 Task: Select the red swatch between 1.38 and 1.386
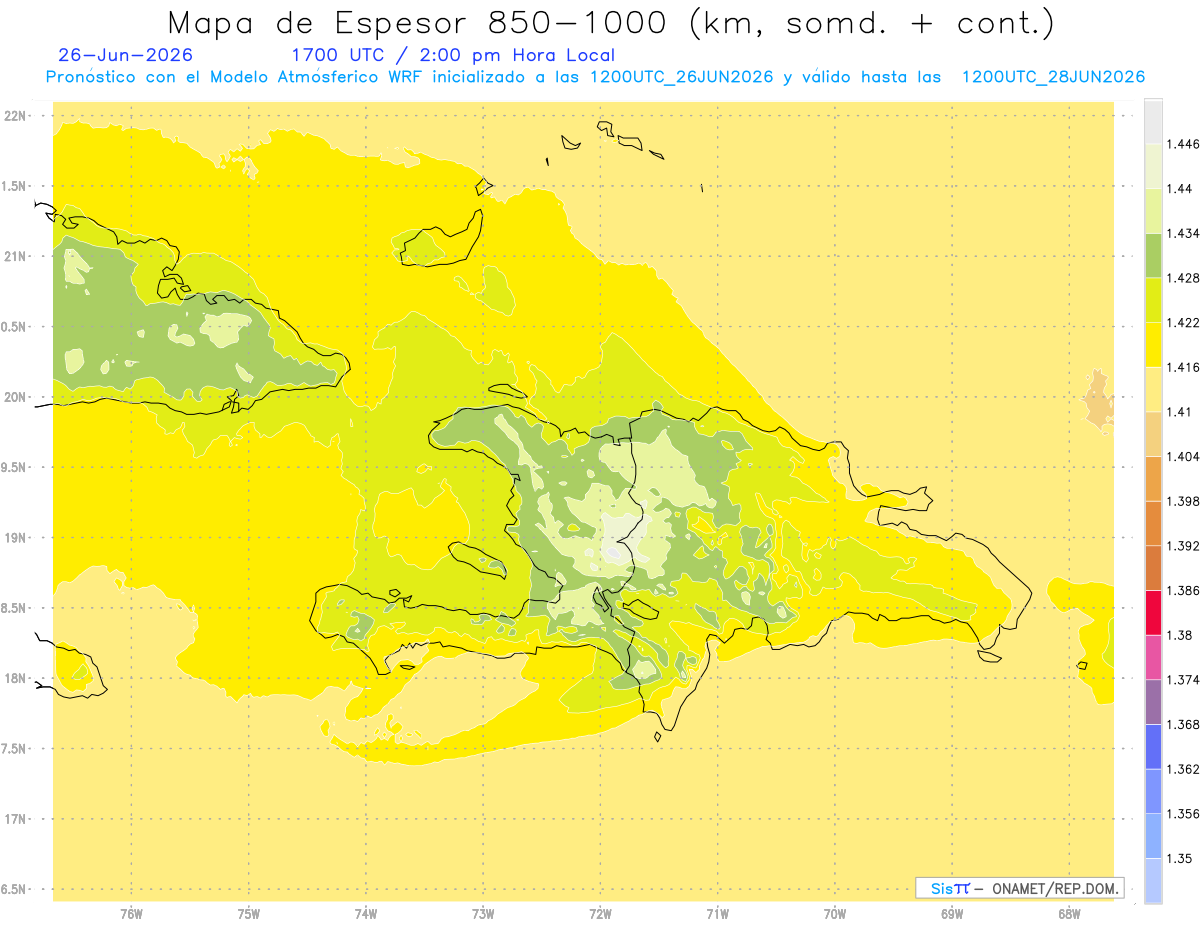(x=1153, y=613)
